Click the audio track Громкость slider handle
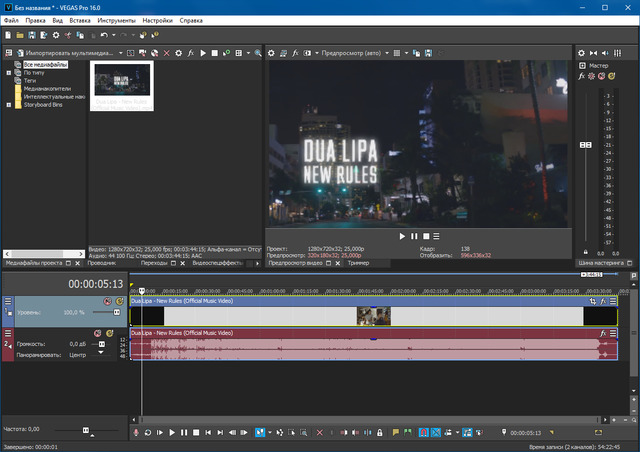The image size is (640, 452). (102, 343)
